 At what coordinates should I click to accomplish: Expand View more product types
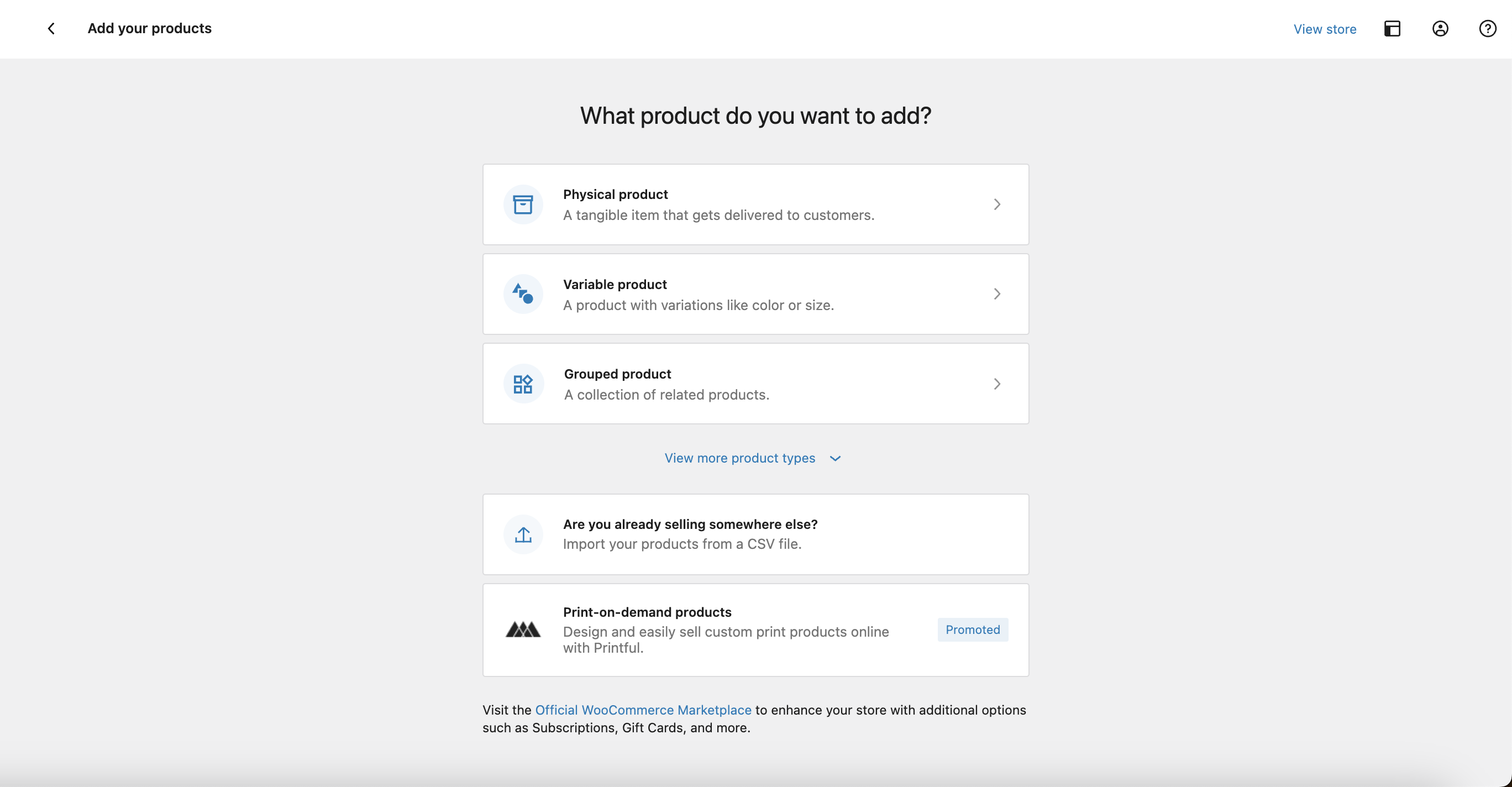753,458
